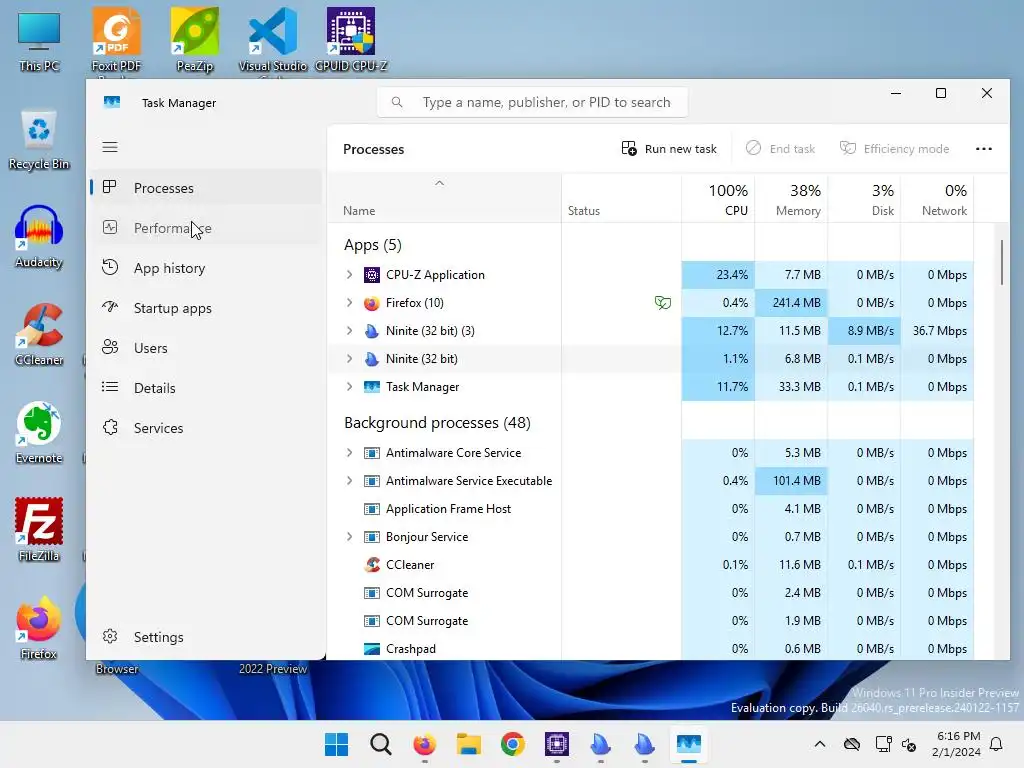
Task: Click the Firefox (10) process icon
Action: pyautogui.click(x=372, y=303)
